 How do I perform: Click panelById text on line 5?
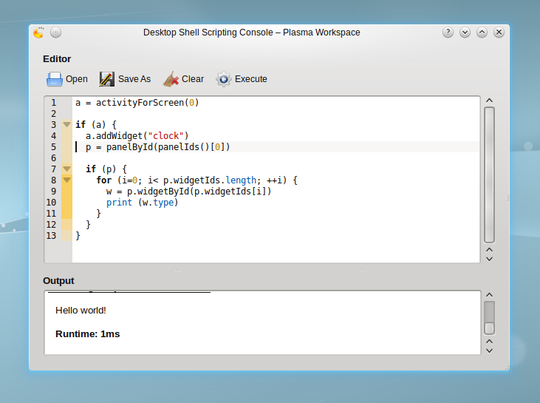click(x=129, y=147)
